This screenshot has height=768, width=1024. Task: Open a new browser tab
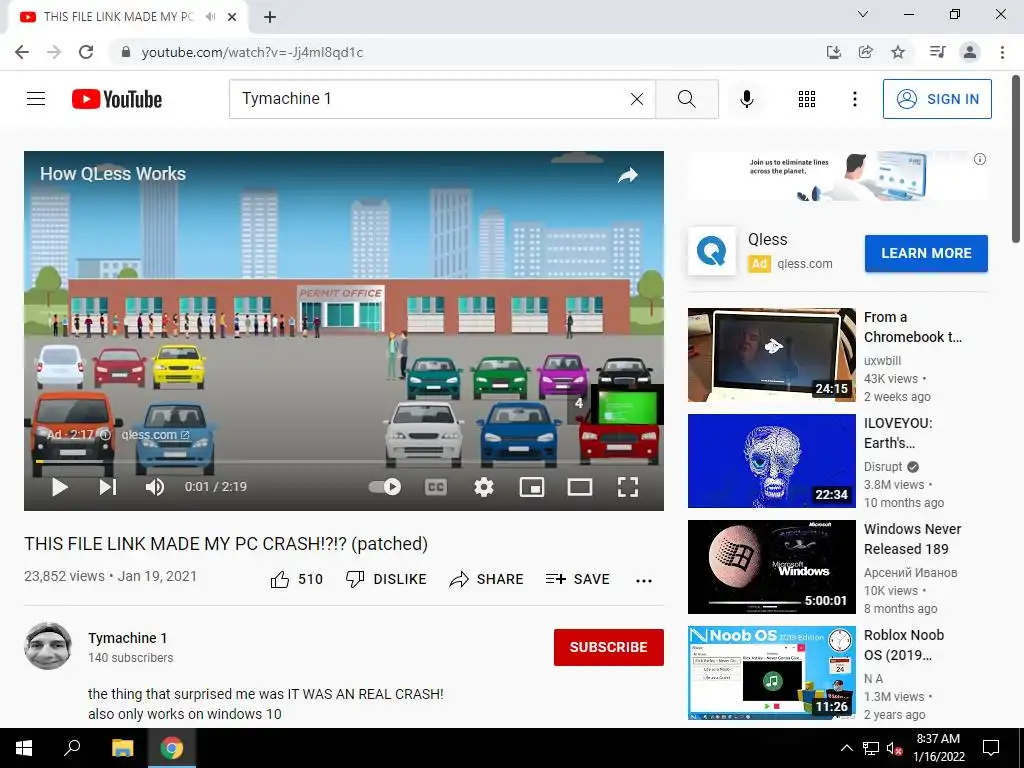point(270,17)
